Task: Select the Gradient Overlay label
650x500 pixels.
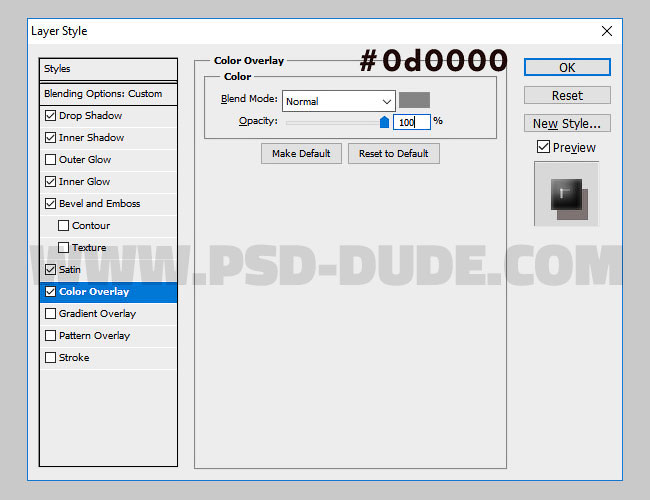Action: pyautogui.click(x=97, y=314)
